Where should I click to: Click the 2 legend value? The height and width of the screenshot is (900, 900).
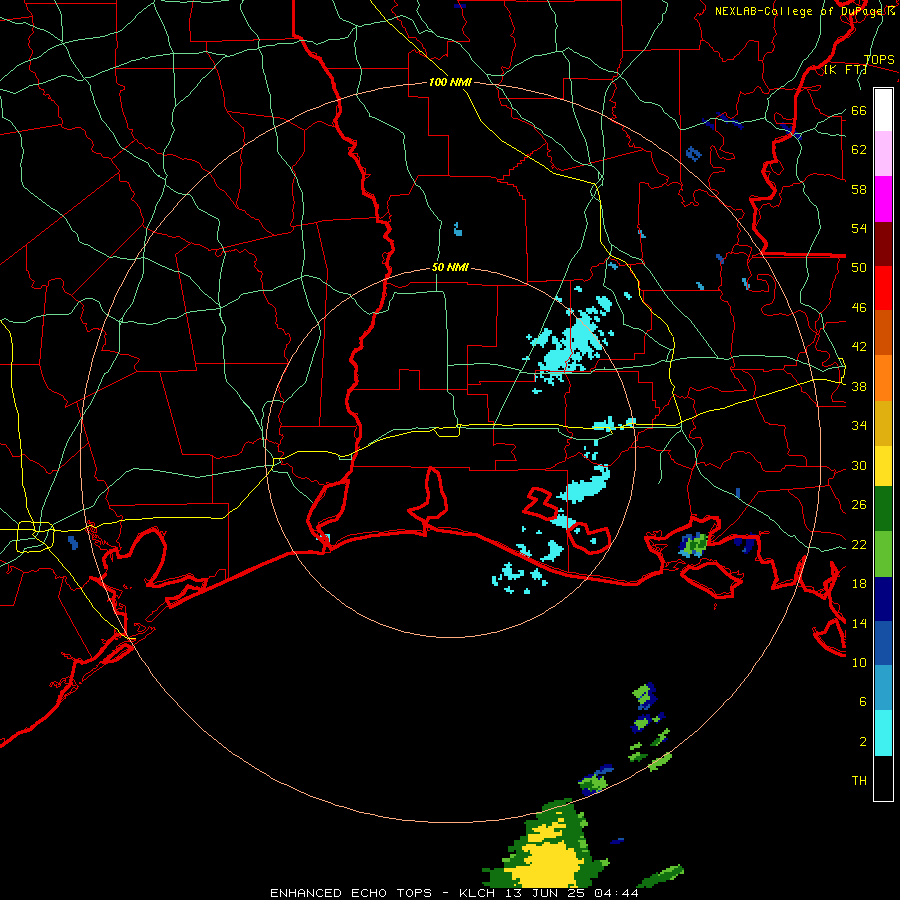coord(863,742)
